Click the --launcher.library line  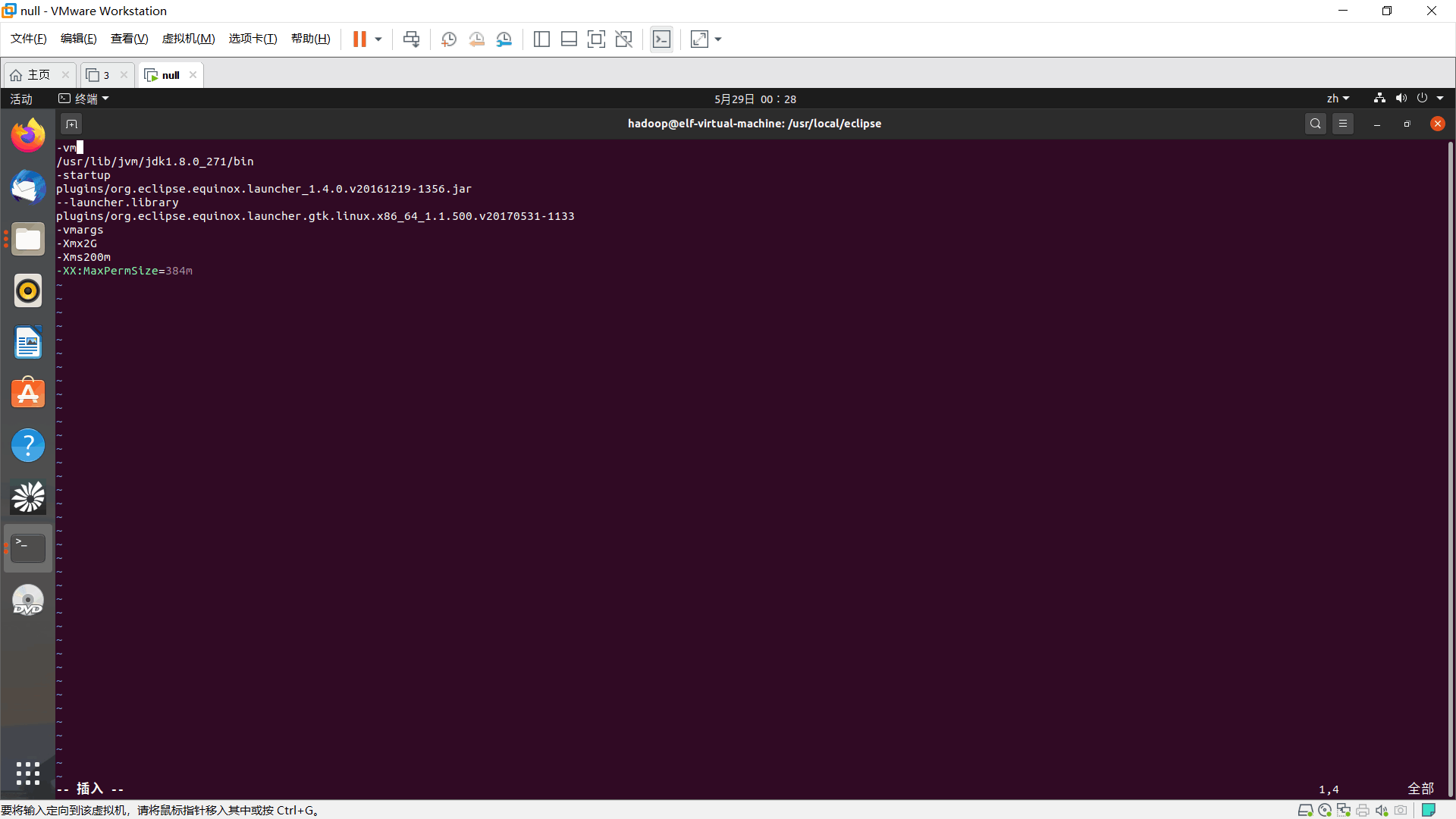tap(118, 202)
